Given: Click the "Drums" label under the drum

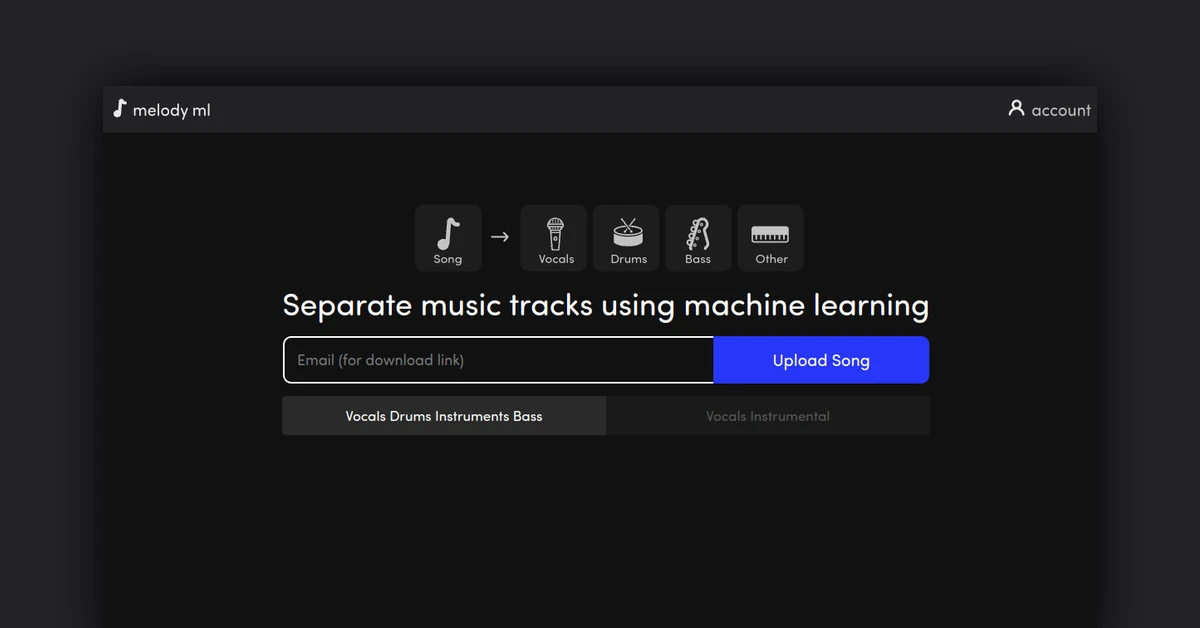Looking at the screenshot, I should 628,259.
